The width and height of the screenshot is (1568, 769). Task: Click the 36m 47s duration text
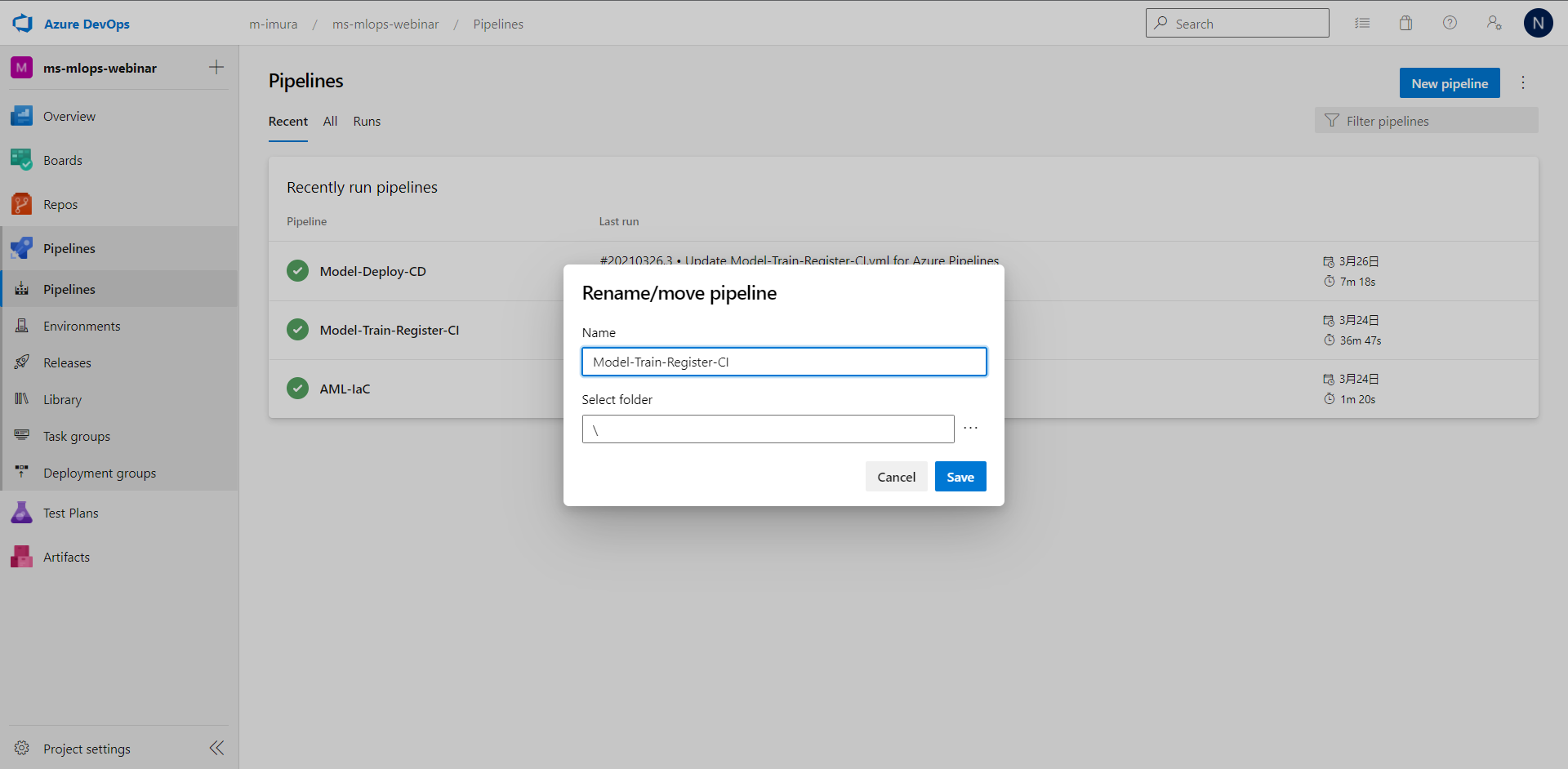(1361, 340)
